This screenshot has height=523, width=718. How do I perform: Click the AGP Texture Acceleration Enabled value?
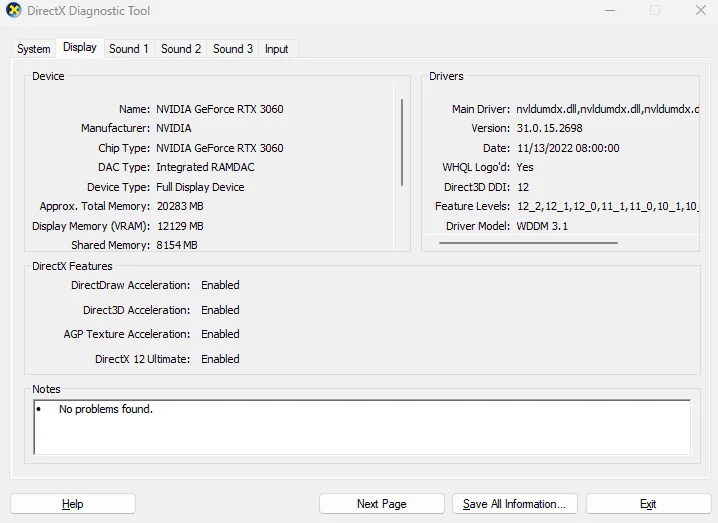[x=220, y=334]
